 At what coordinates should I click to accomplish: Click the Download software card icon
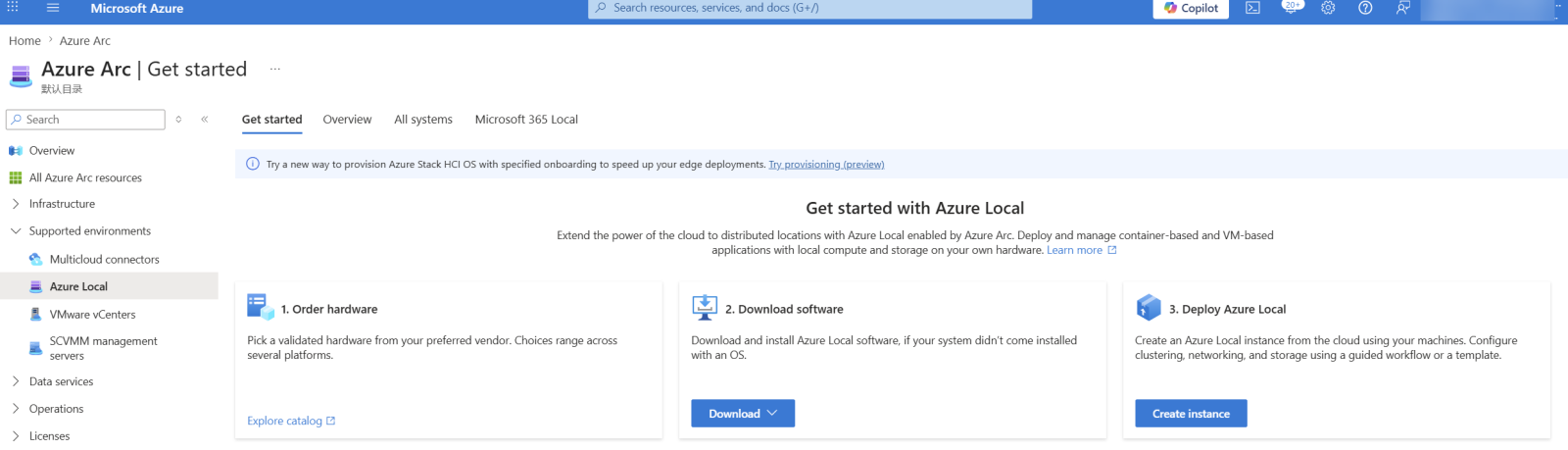(x=705, y=307)
